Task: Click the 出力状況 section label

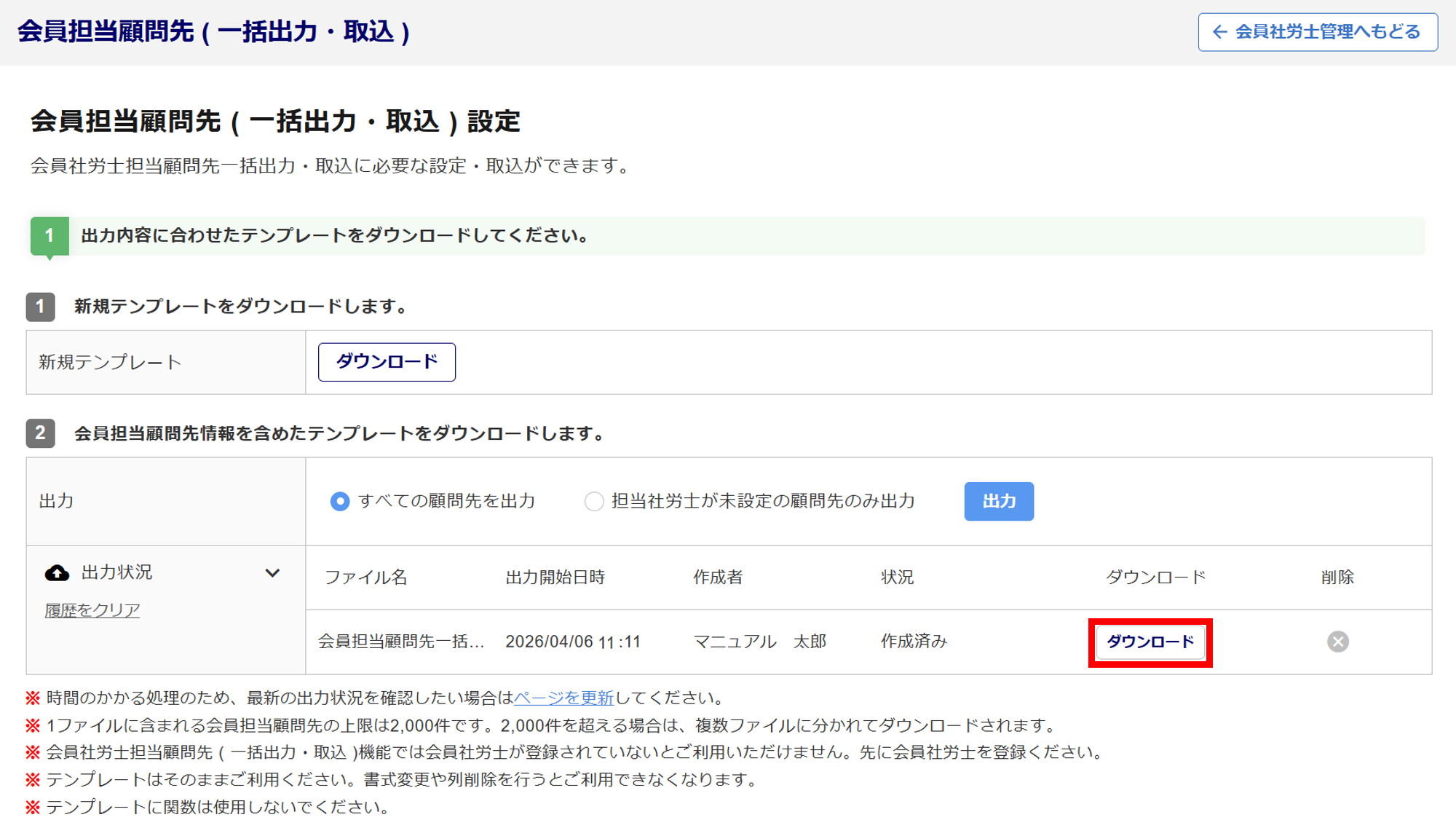Action: [117, 572]
